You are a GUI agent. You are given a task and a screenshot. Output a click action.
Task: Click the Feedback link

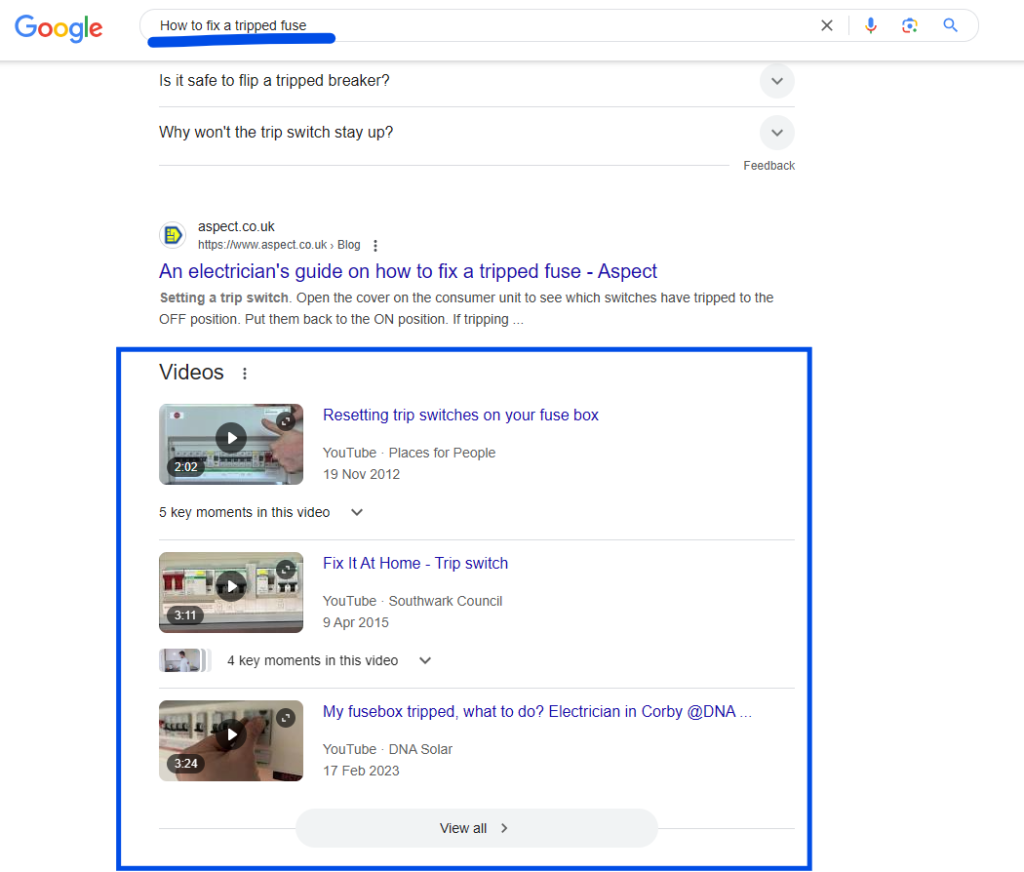[x=769, y=166]
